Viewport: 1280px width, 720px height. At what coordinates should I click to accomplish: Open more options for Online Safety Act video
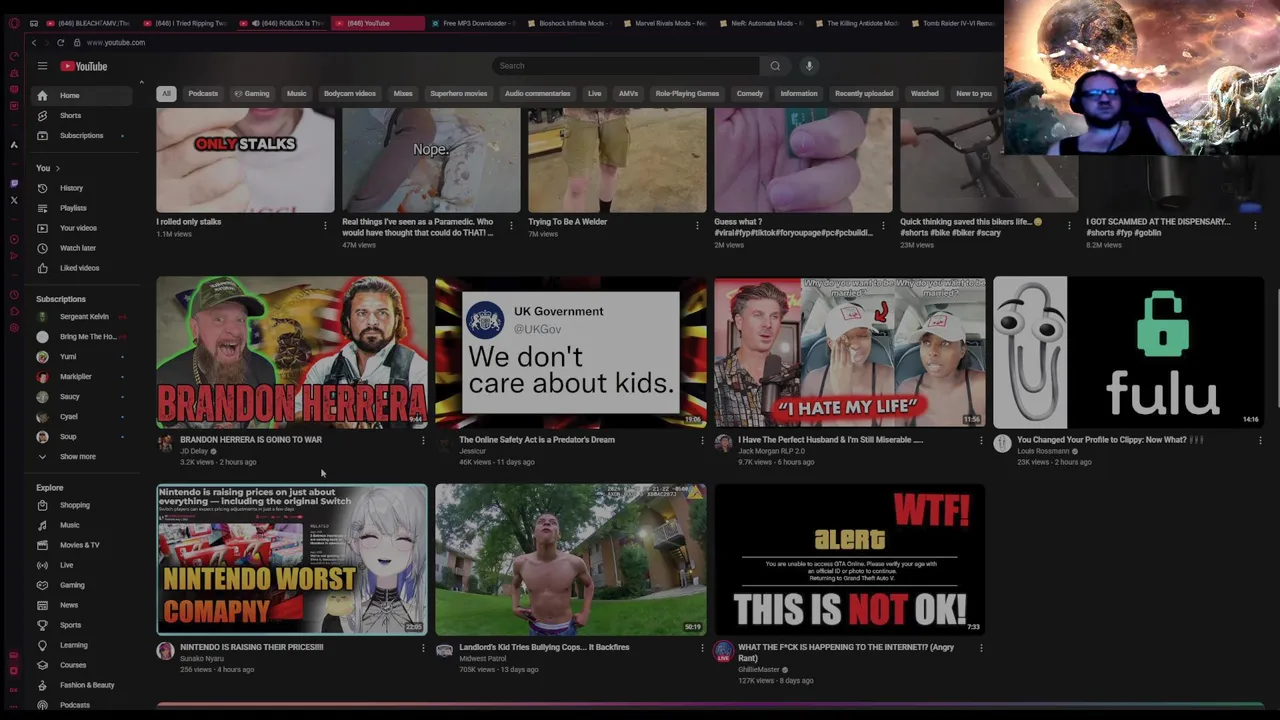pyautogui.click(x=702, y=440)
